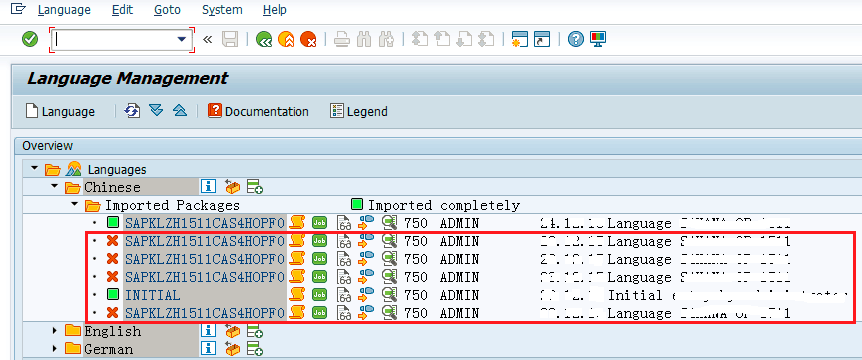Select the German language entry
862x360 pixels.
pos(108,349)
